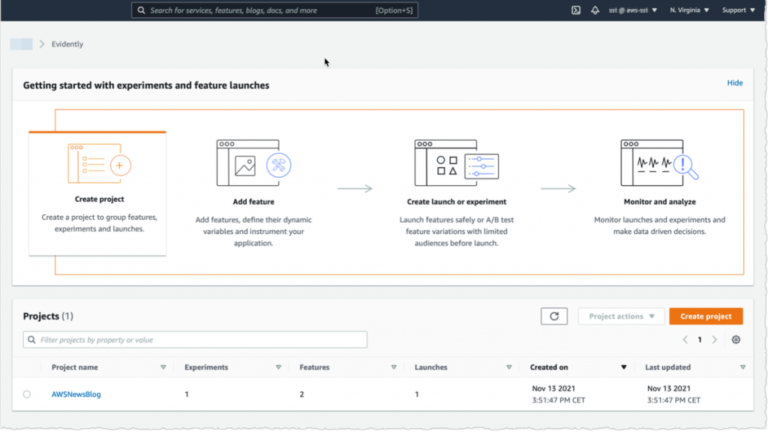768x432 pixels.
Task: Open the AWSNewsBlog project link
Action: (76, 394)
